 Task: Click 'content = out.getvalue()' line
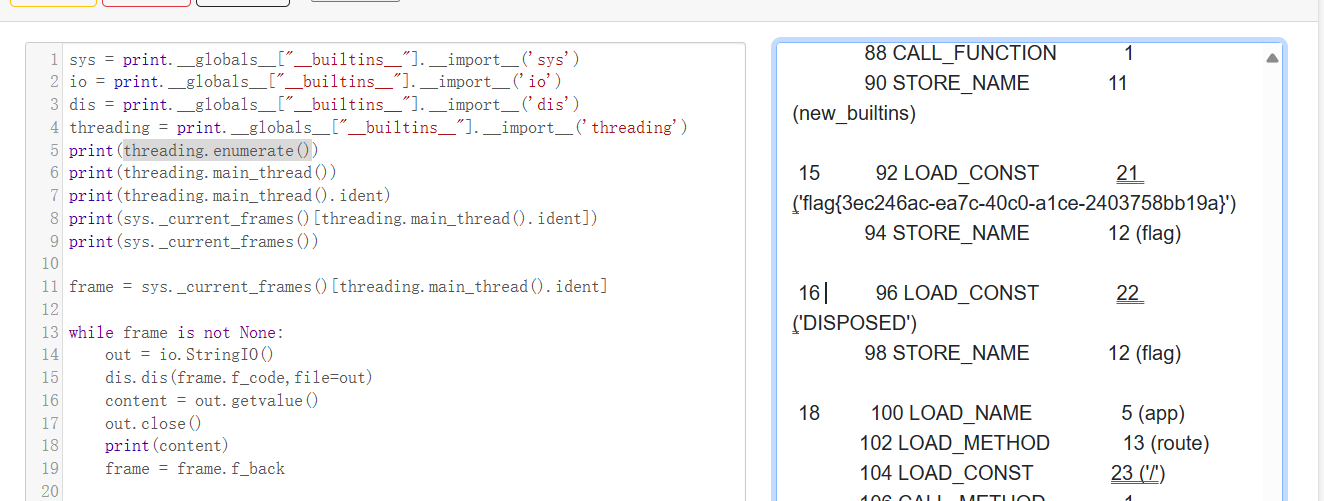click(212, 401)
